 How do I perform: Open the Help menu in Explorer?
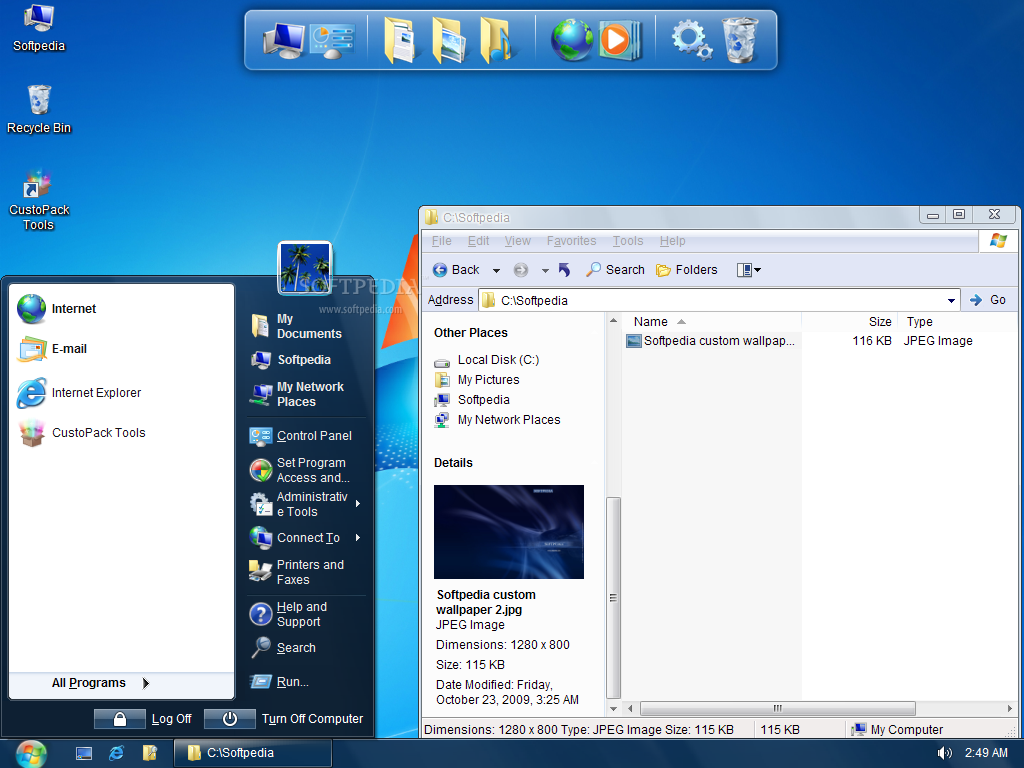(x=672, y=241)
